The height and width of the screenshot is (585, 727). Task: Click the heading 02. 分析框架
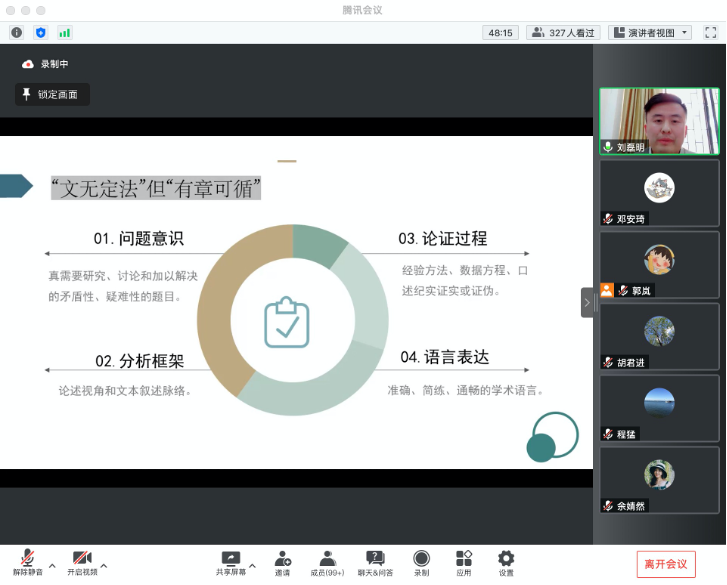[140, 361]
